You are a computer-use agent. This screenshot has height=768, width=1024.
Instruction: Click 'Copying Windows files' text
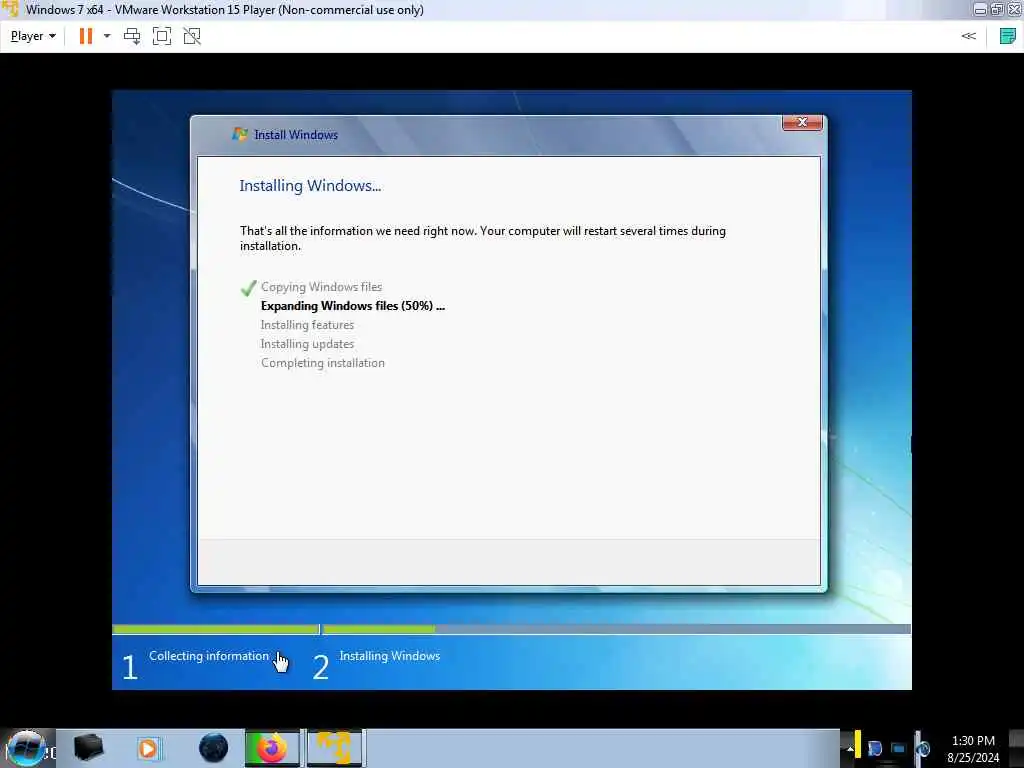[321, 287]
